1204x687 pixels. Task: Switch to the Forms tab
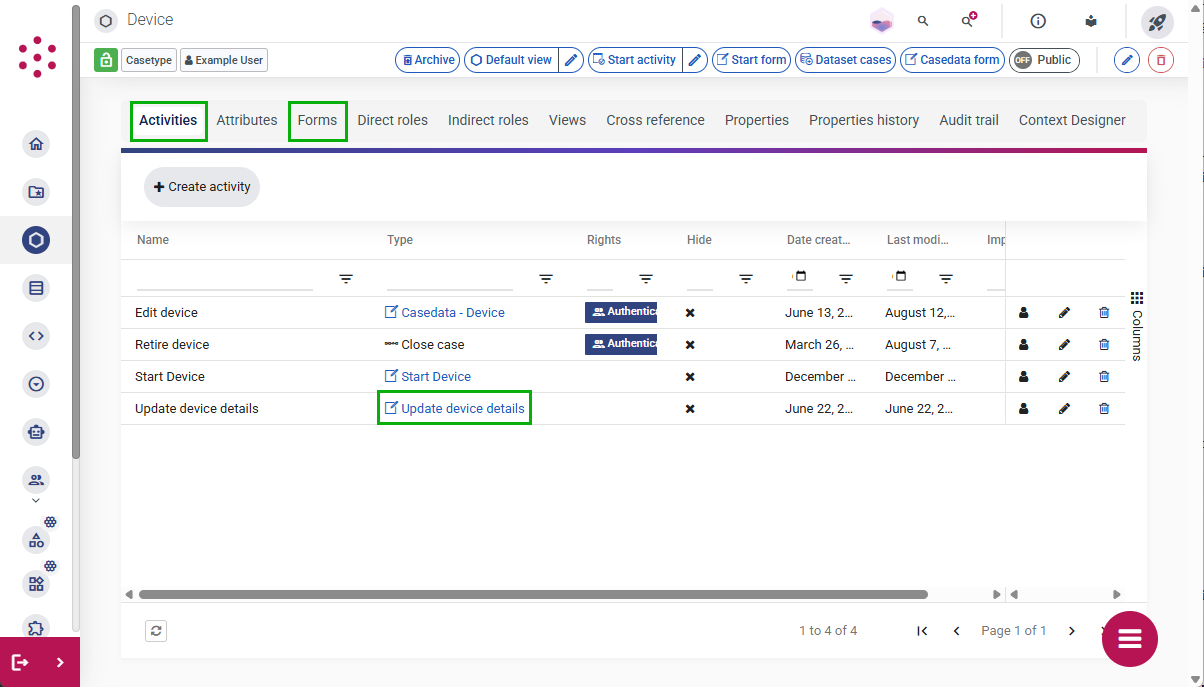click(x=317, y=120)
